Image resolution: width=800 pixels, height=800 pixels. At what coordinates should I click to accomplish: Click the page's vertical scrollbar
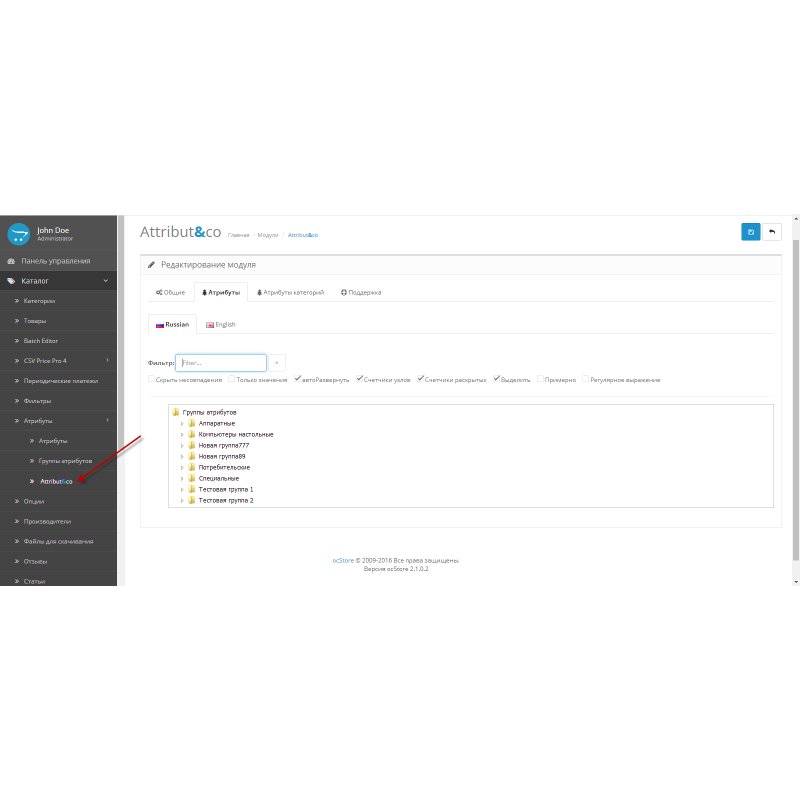(x=796, y=400)
